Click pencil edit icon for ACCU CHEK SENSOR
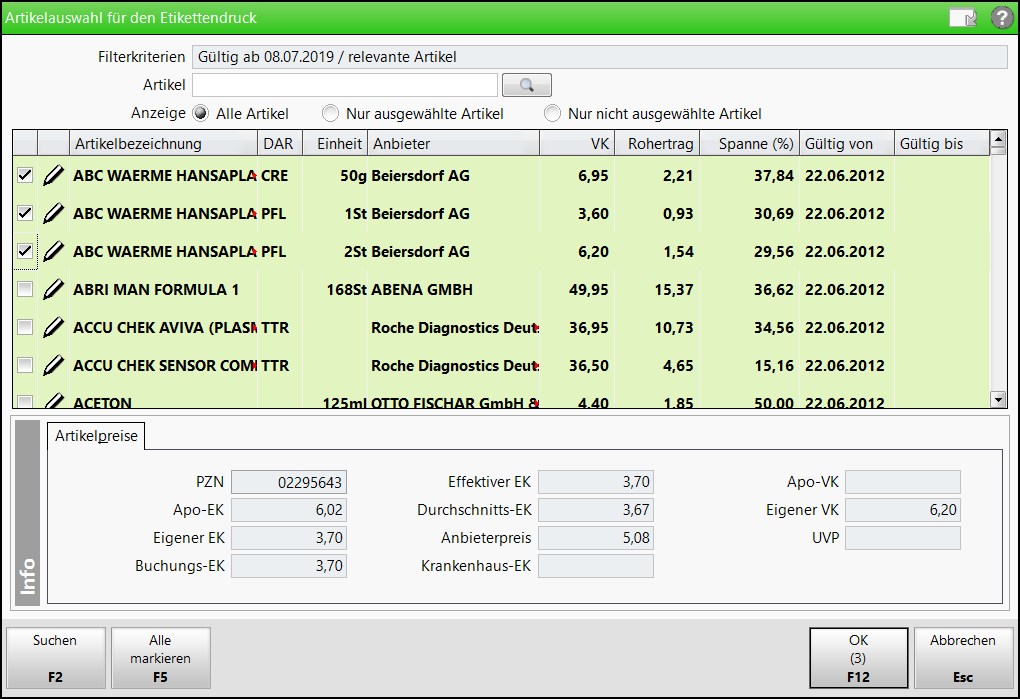 pos(53,365)
